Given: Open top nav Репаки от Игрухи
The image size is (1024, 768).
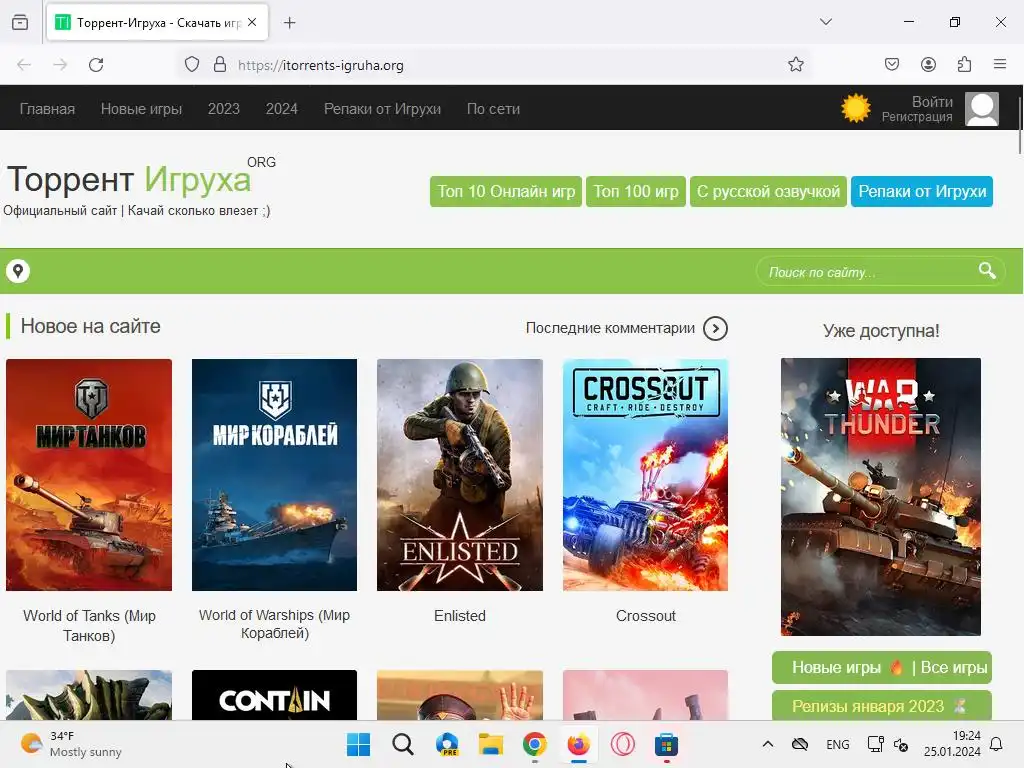Looking at the screenshot, I should tap(382, 108).
